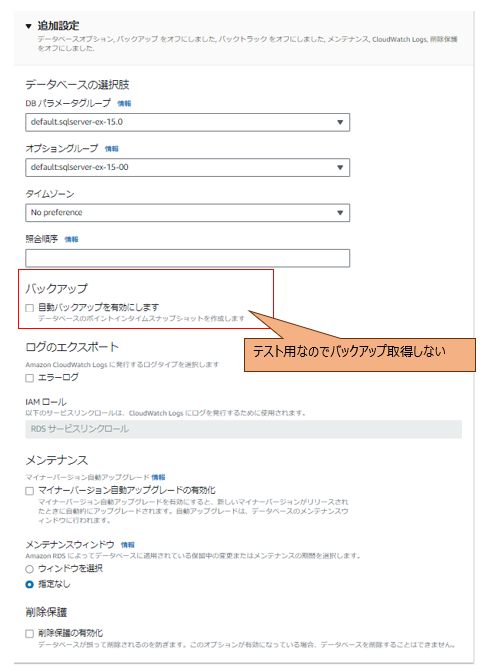Screen dimensions: 486x667
Task: Open タイムゾーン No preference dropdown
Action: click(188, 213)
